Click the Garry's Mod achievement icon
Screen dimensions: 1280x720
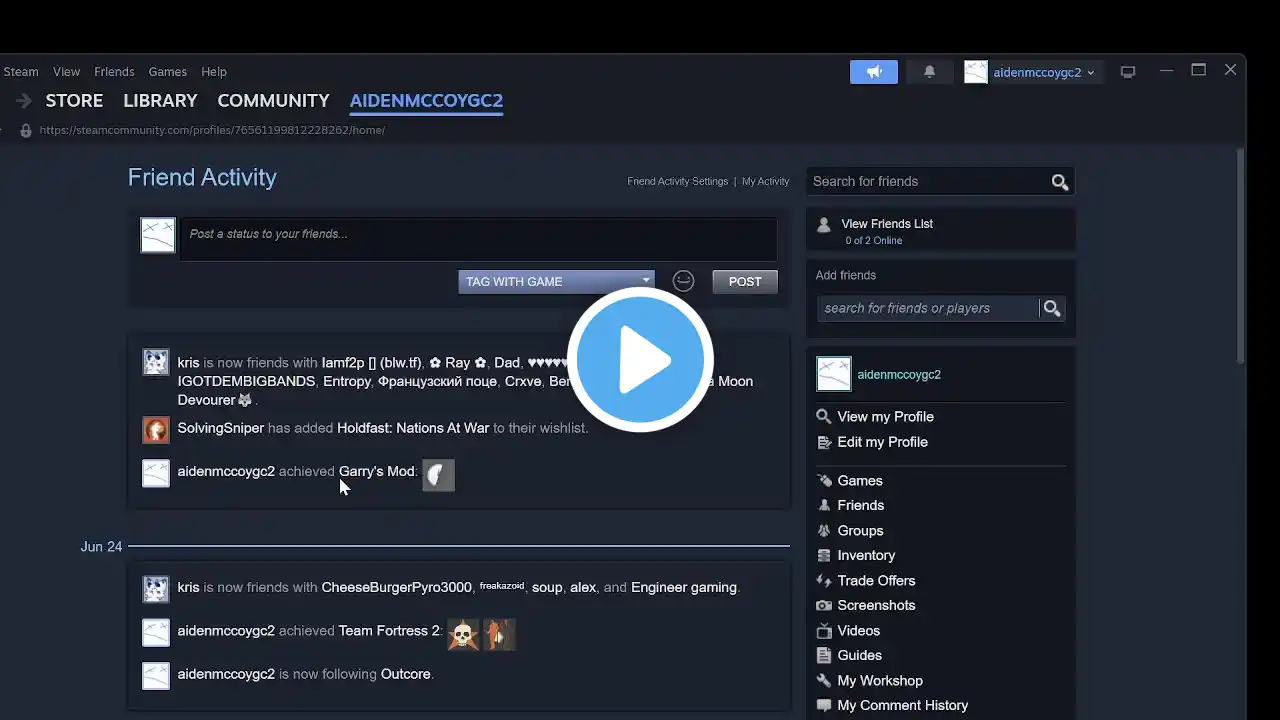pyautogui.click(x=438, y=475)
